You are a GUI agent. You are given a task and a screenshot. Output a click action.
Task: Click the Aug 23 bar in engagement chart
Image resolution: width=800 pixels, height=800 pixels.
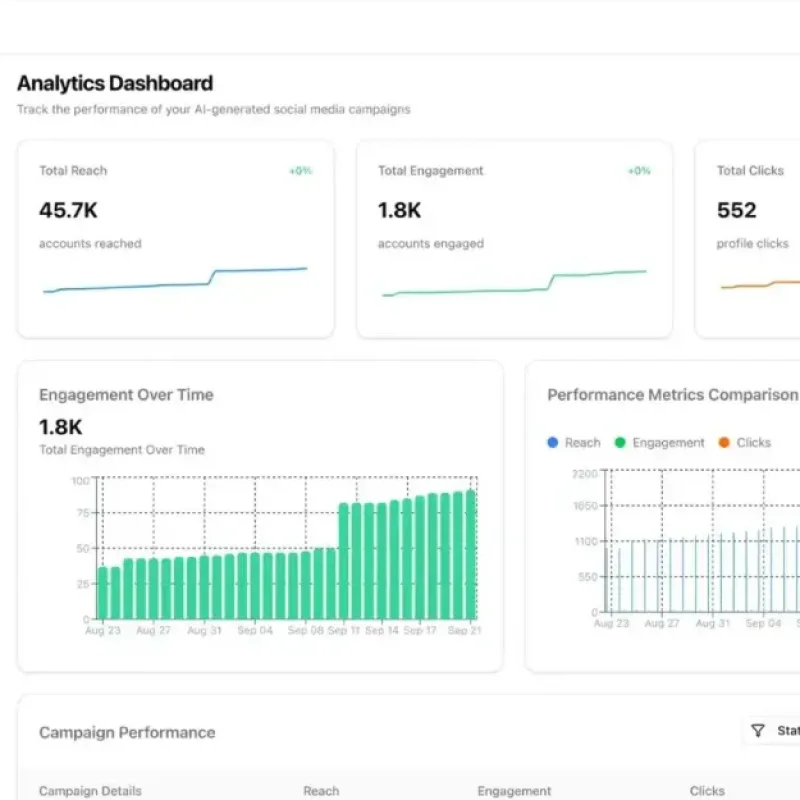pos(103,593)
